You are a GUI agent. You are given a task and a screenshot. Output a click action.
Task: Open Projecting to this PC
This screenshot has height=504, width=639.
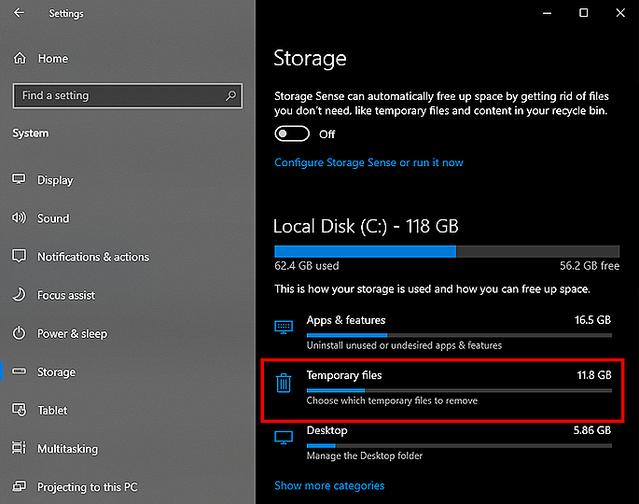pyautogui.click(x=87, y=487)
